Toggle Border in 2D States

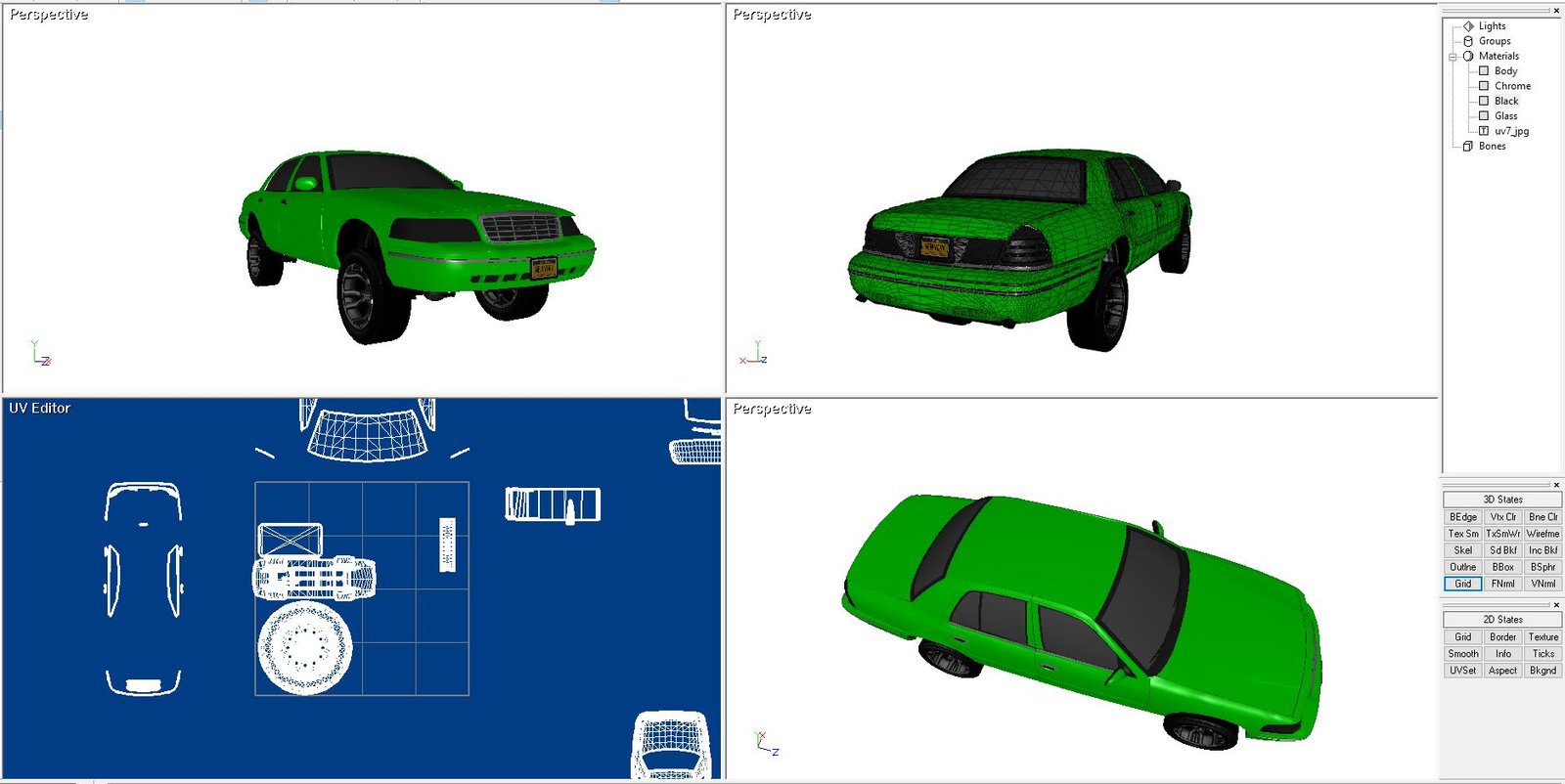tap(1503, 637)
